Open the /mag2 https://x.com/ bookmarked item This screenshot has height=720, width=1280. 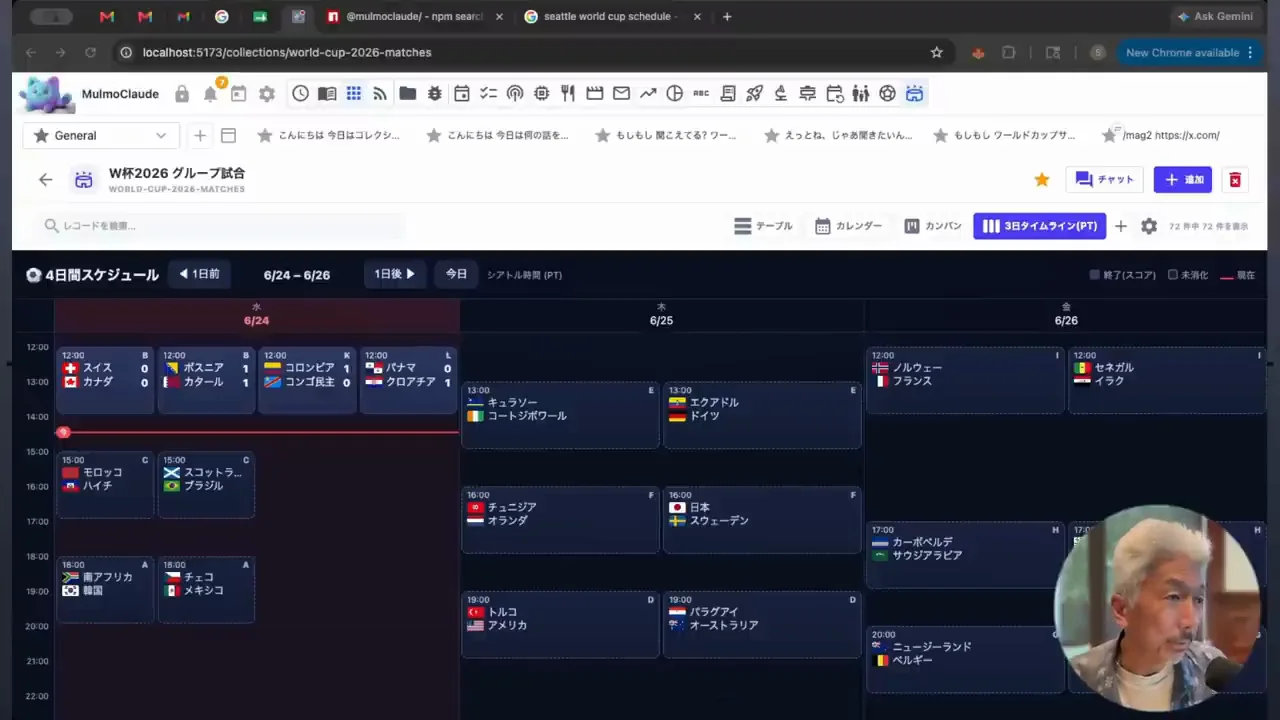pyautogui.click(x=1160, y=136)
